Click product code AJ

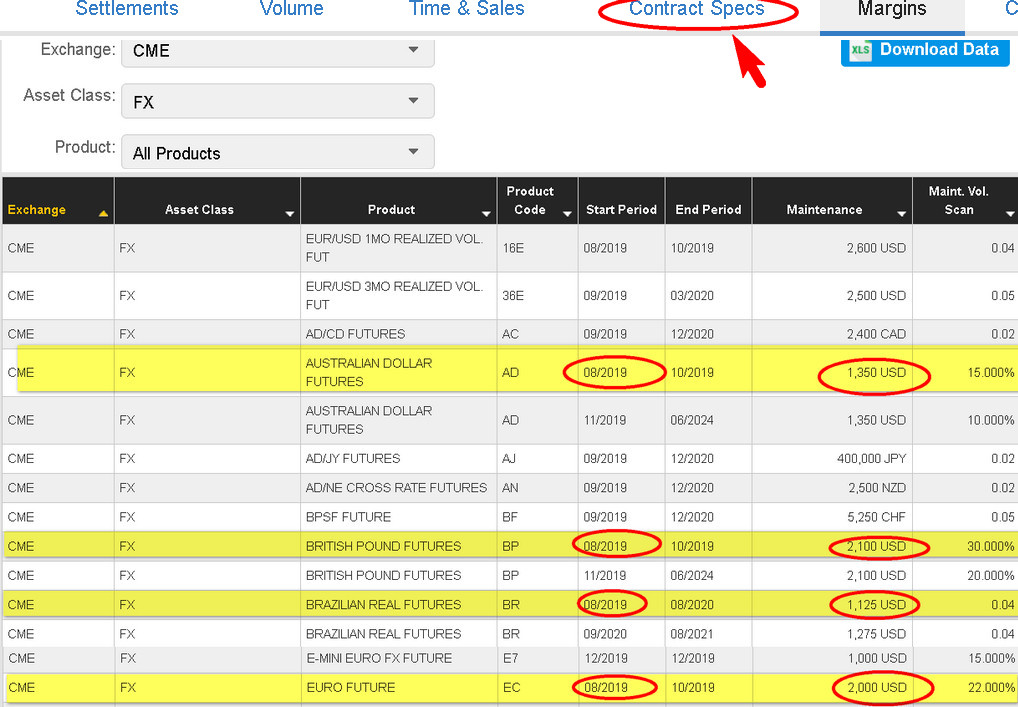[509, 459]
